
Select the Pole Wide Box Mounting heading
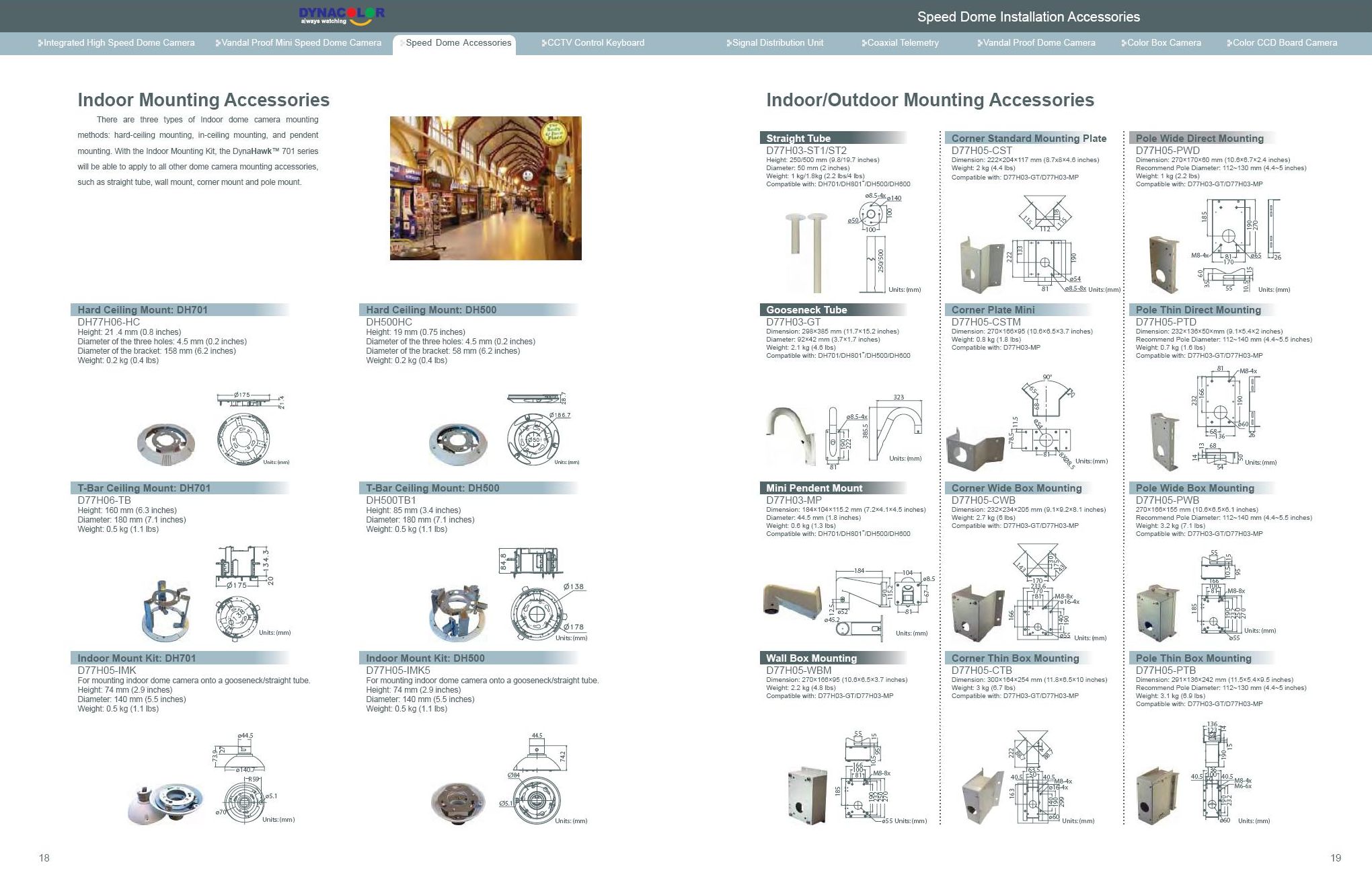[x=1194, y=488]
